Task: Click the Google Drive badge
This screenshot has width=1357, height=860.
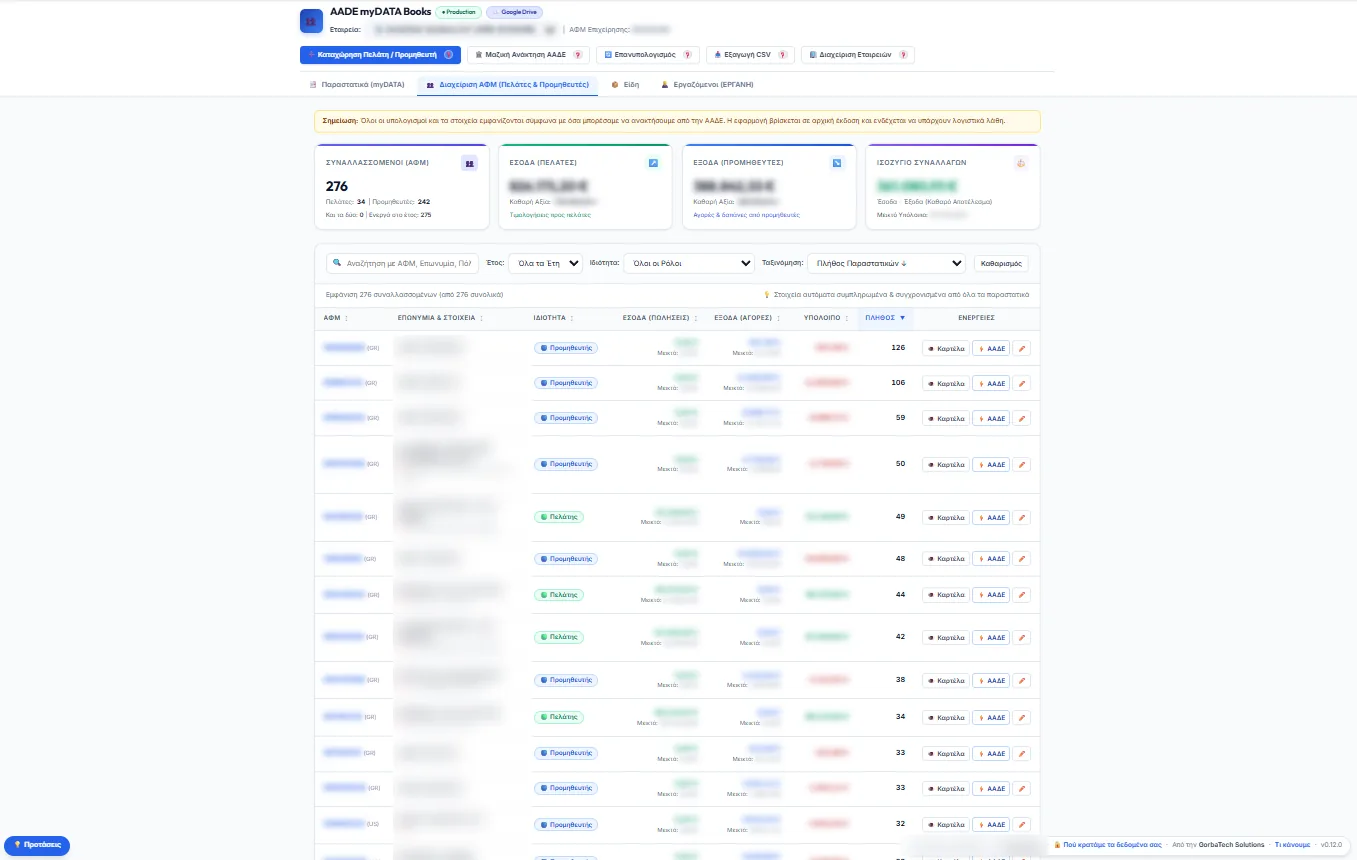Action: point(514,12)
